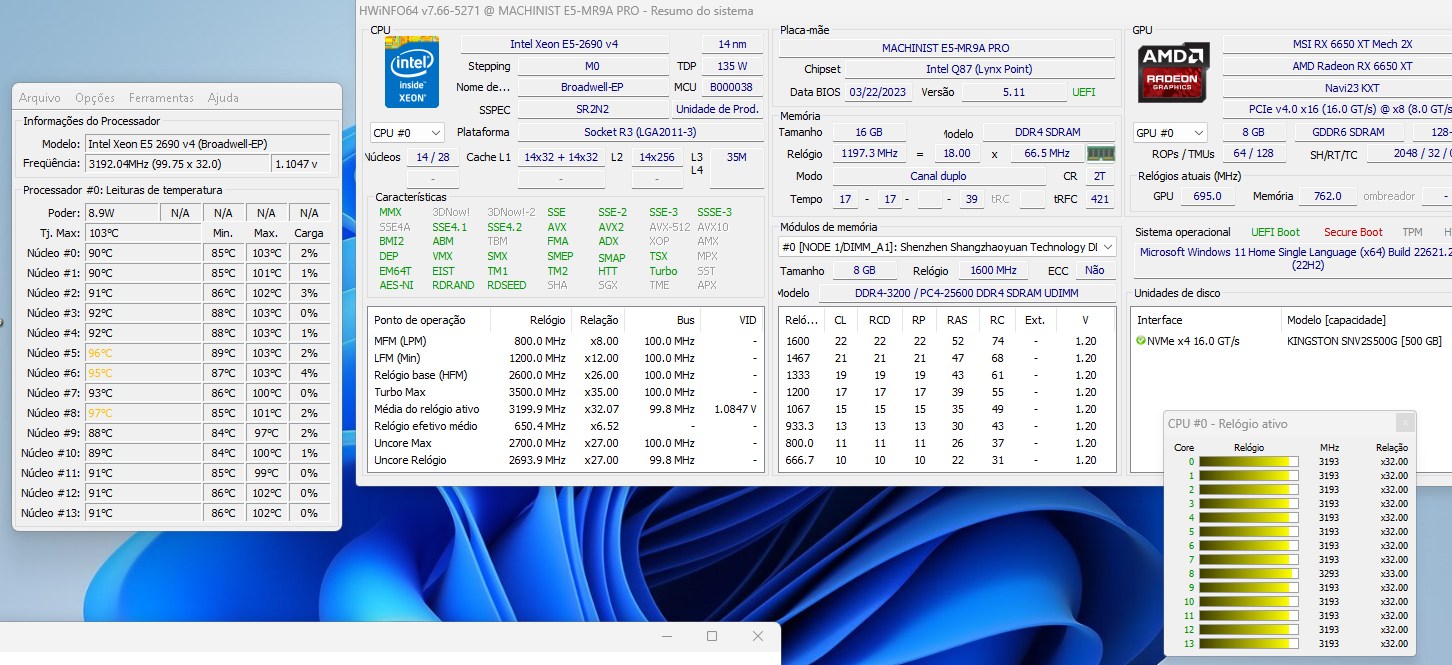Click the B000038 MCU value

pos(732,87)
